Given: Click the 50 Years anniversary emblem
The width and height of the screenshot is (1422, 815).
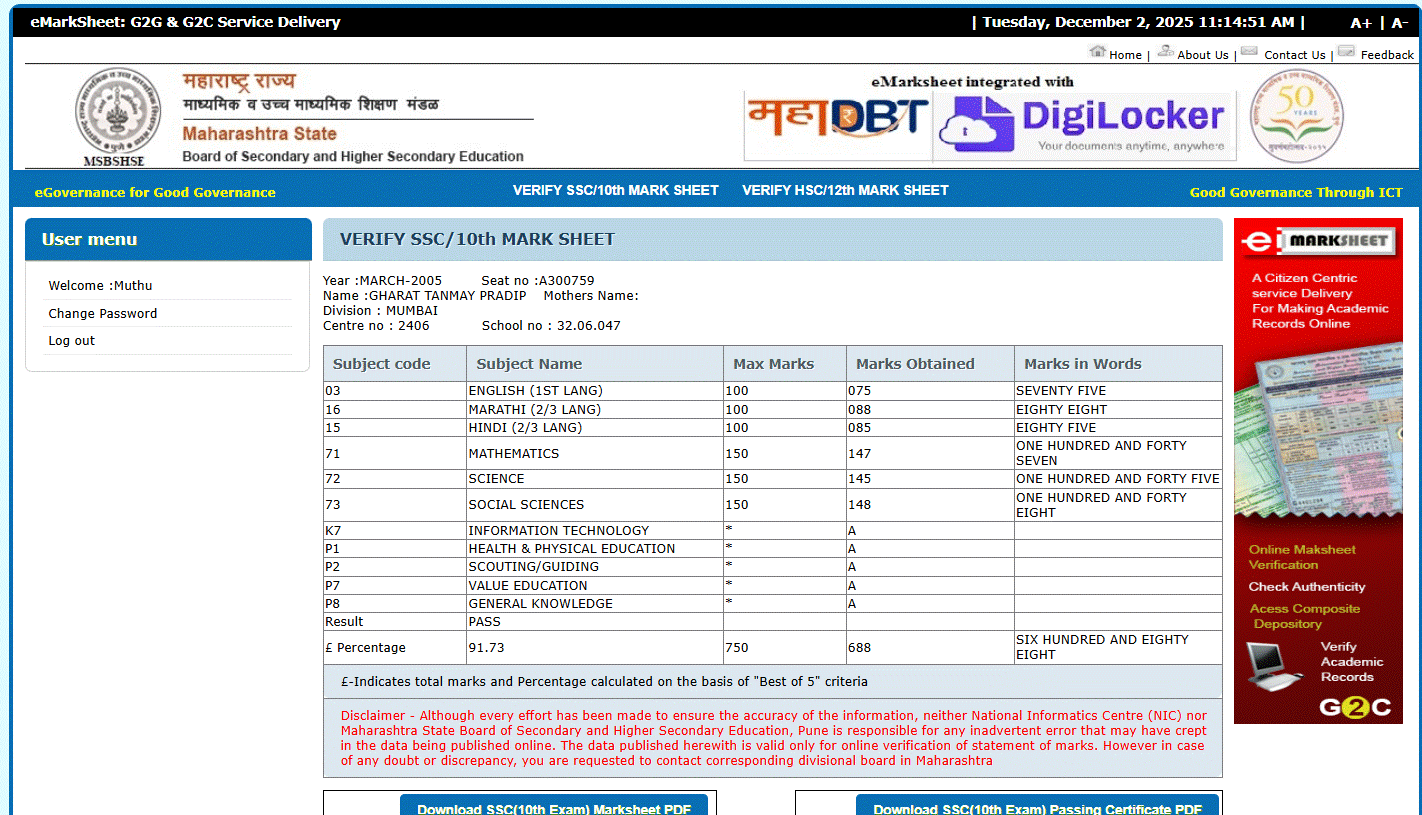Looking at the screenshot, I should [1297, 114].
